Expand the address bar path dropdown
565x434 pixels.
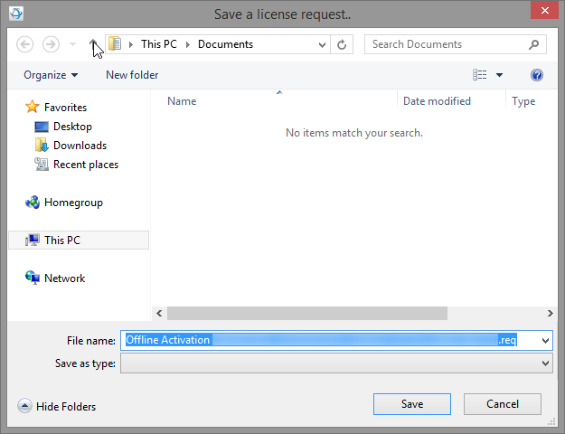point(322,45)
